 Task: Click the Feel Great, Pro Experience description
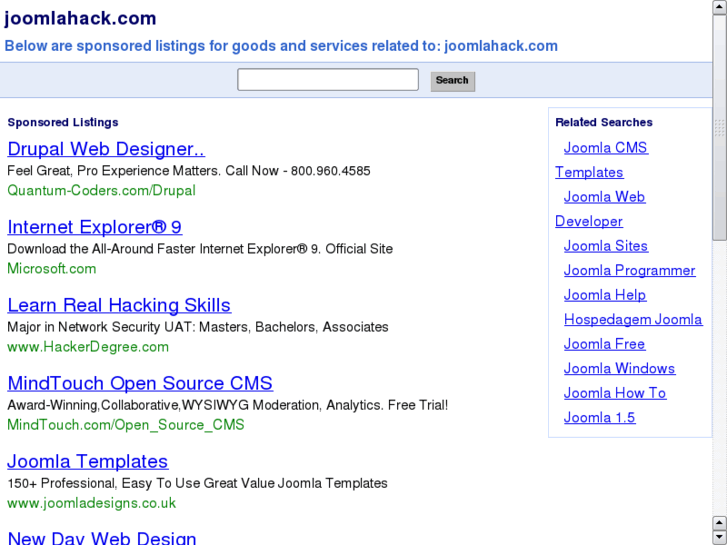coord(189,171)
